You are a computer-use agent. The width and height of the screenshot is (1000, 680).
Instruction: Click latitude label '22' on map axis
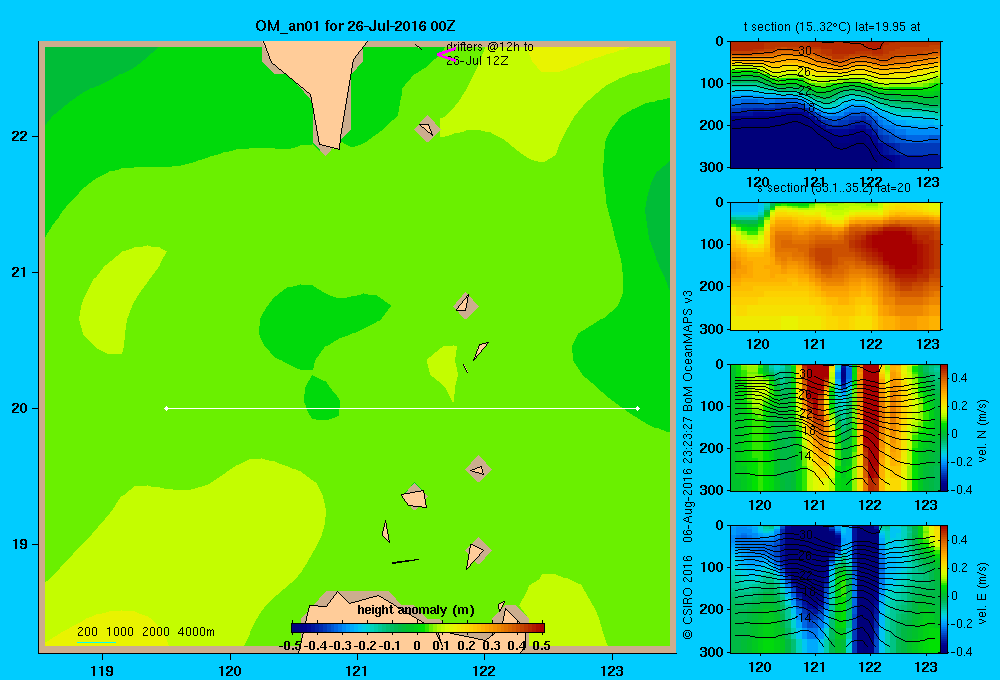(20, 137)
